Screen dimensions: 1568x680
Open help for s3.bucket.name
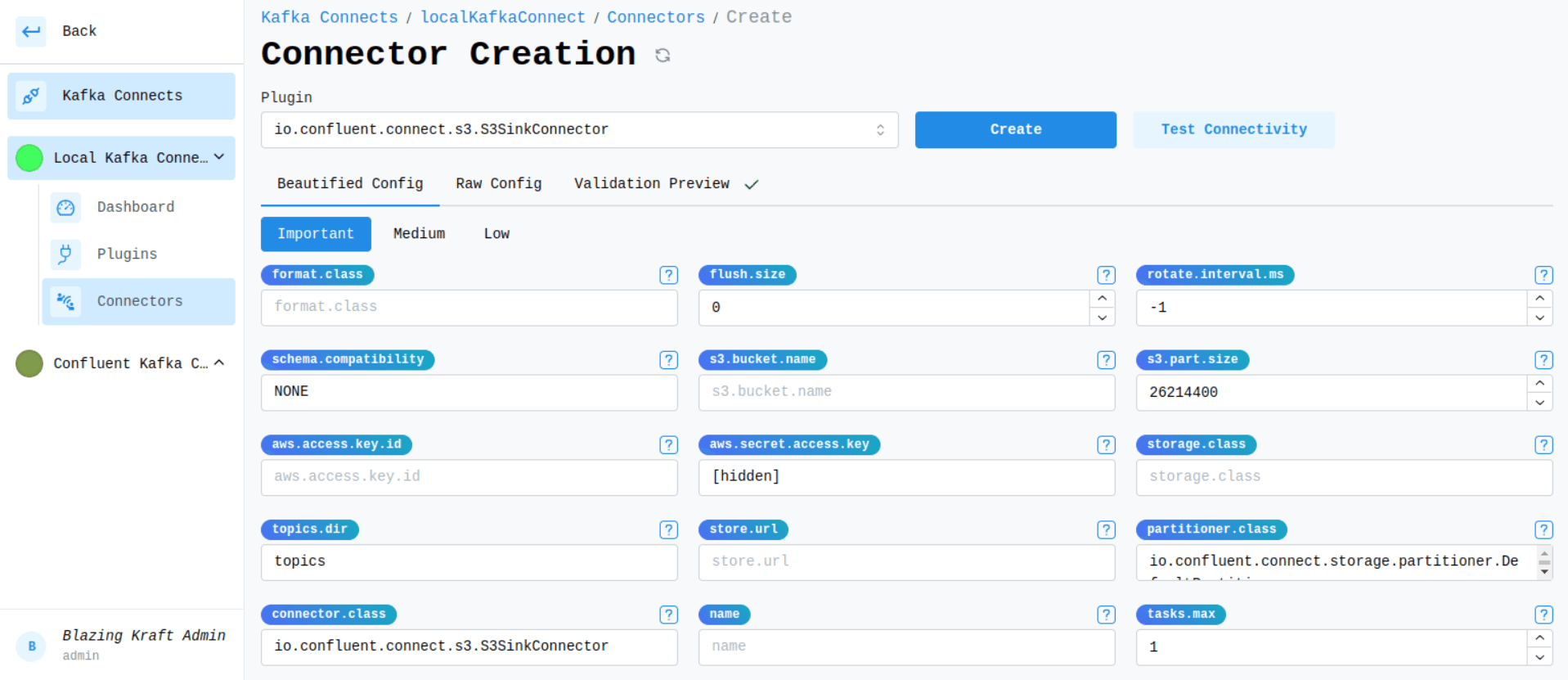pyautogui.click(x=1106, y=360)
